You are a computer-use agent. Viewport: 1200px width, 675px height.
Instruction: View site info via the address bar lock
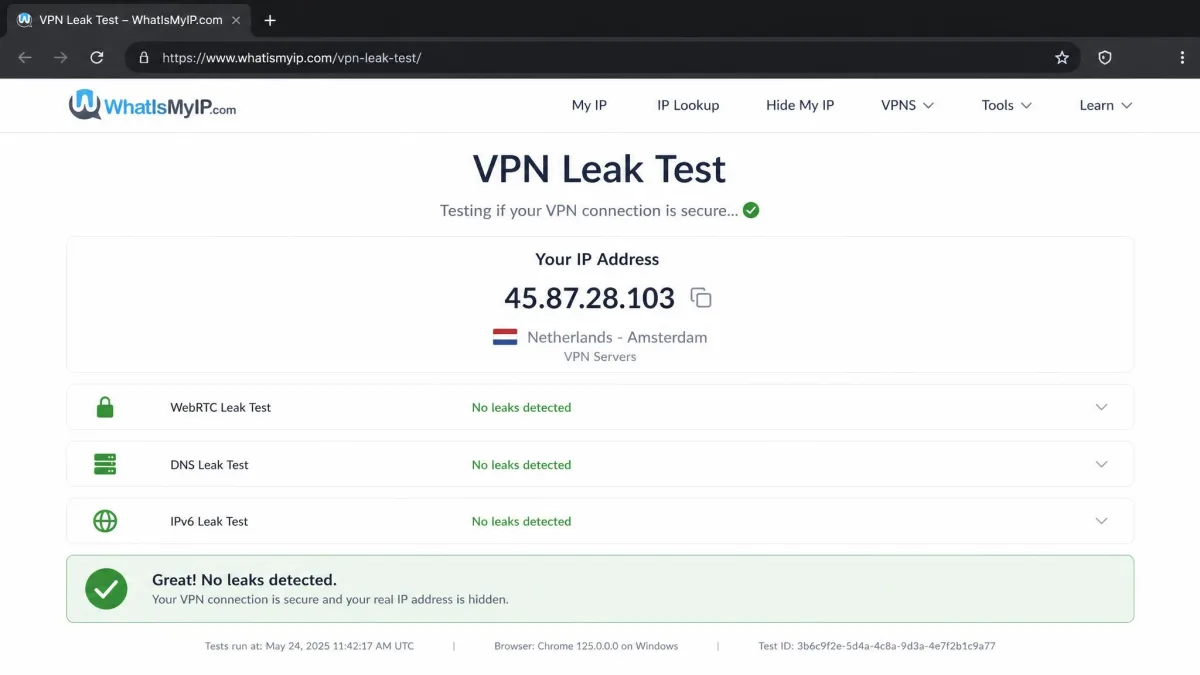coord(144,58)
